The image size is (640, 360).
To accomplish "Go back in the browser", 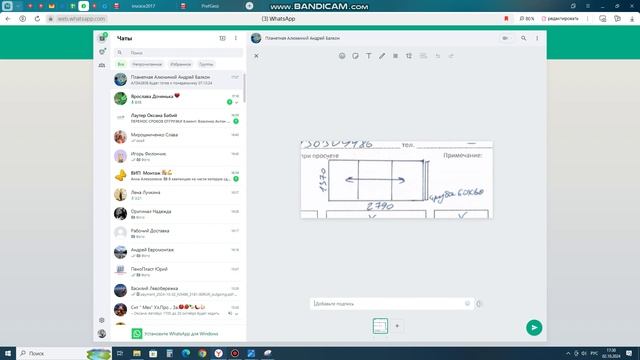I will (8, 19).
